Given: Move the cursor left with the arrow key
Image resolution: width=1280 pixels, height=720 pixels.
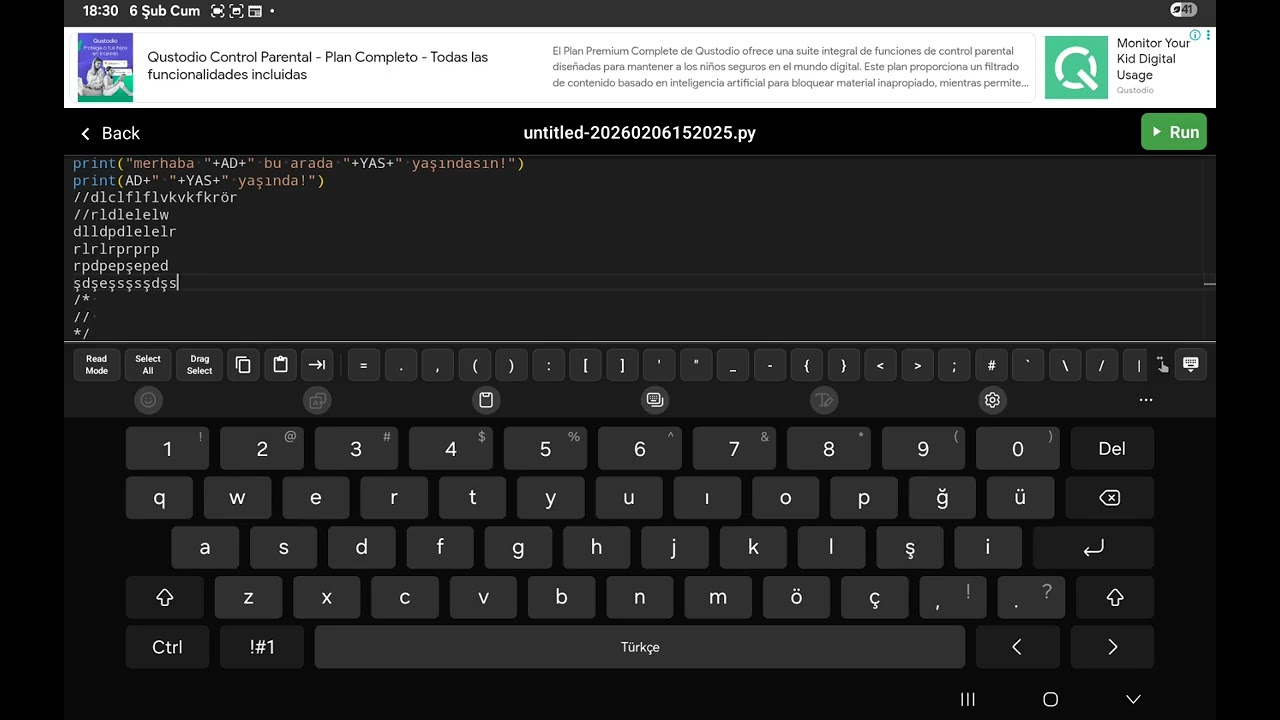Looking at the screenshot, I should click(1017, 647).
